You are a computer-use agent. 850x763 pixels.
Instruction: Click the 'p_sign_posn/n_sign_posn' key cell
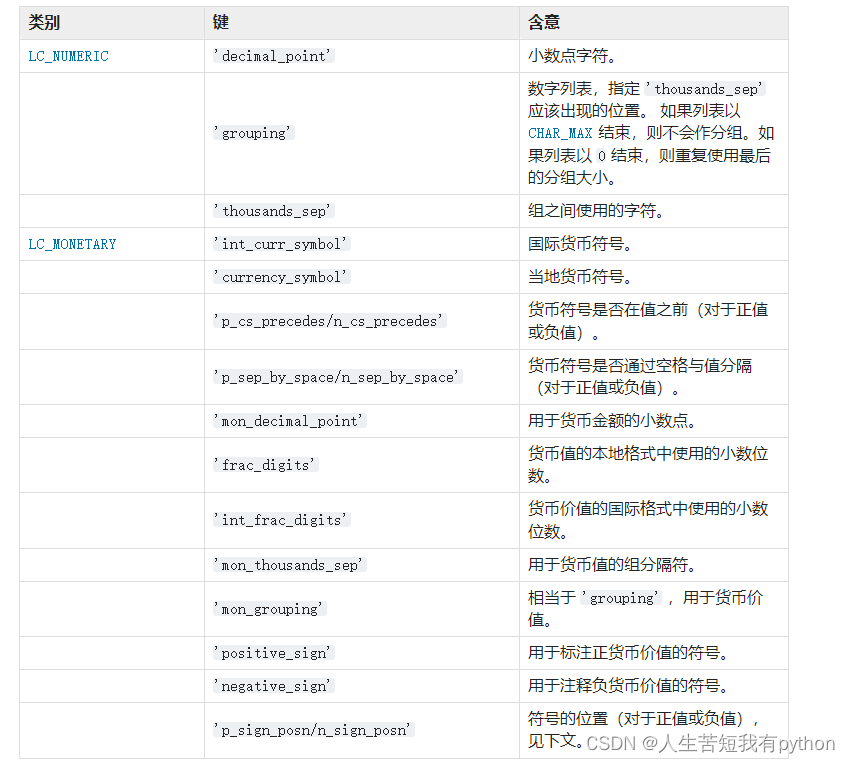pyautogui.click(x=315, y=730)
